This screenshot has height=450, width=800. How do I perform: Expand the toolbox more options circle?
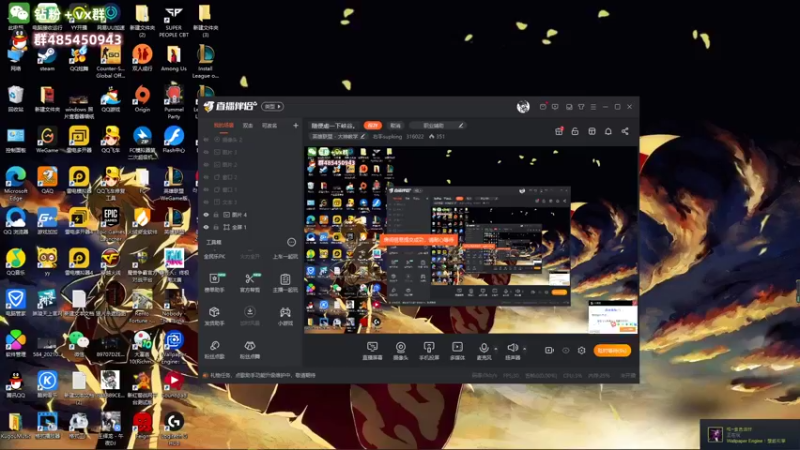click(291, 242)
